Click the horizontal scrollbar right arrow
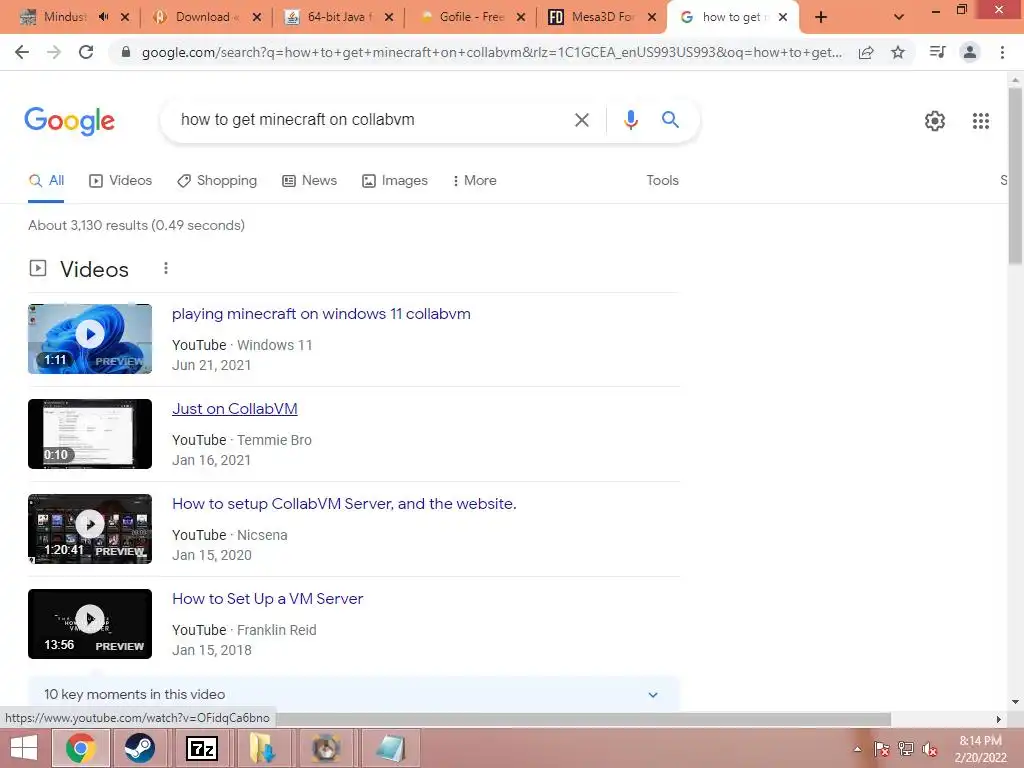This screenshot has width=1024, height=768. [998, 719]
